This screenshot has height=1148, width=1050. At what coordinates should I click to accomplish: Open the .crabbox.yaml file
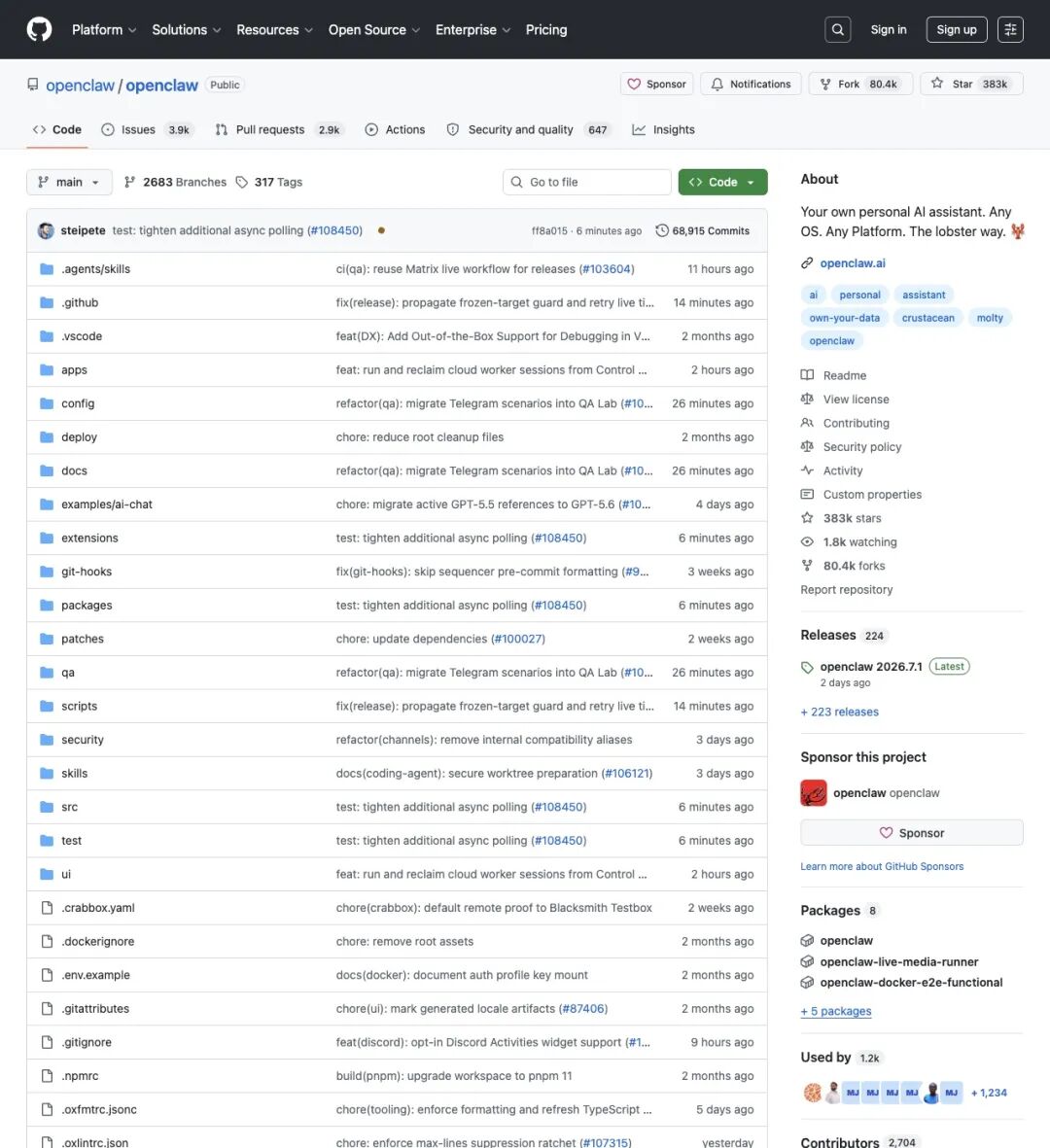[98, 908]
